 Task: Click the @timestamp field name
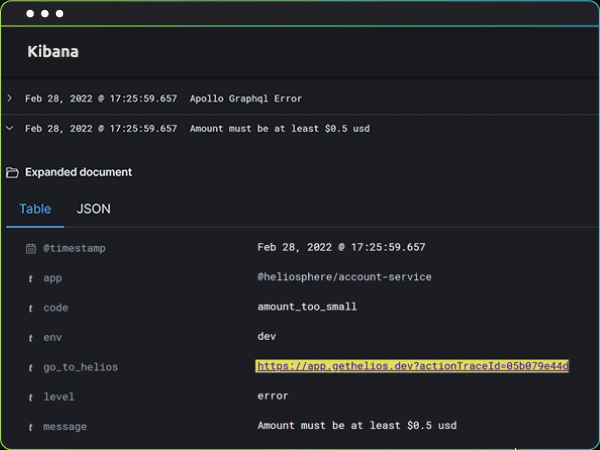(74, 248)
